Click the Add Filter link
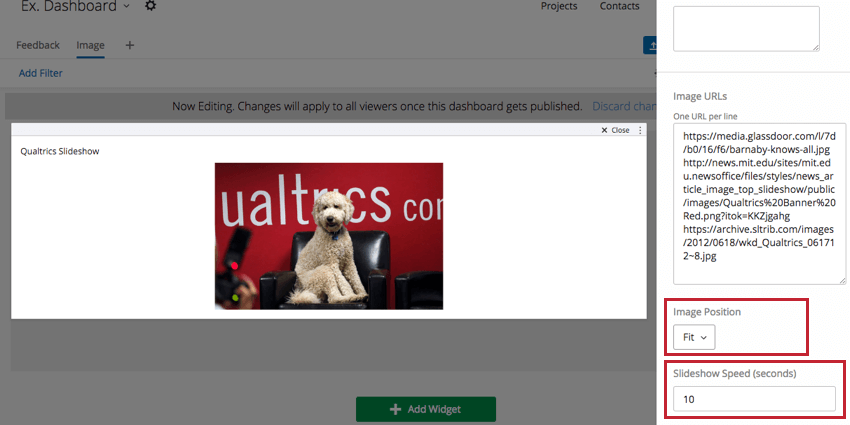The image size is (850, 425). (x=41, y=73)
